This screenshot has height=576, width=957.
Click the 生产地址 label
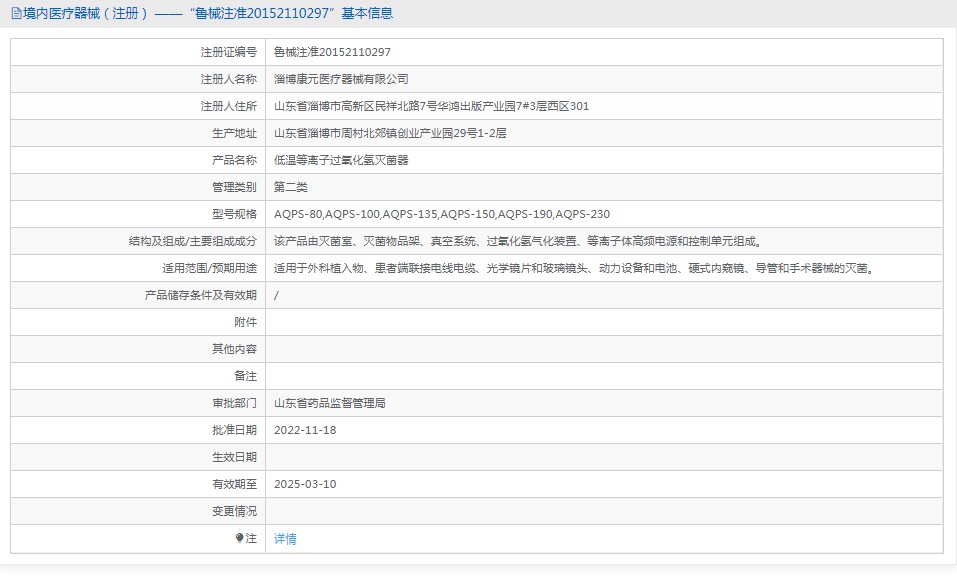234,133
